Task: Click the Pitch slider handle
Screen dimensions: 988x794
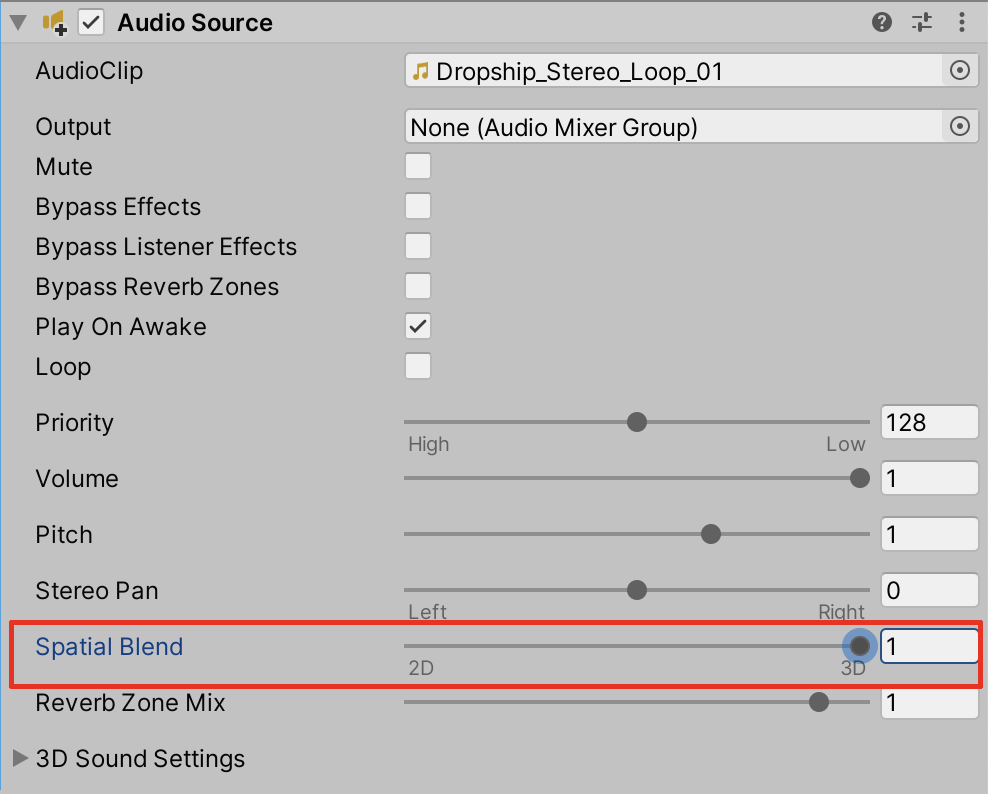Action: [711, 534]
